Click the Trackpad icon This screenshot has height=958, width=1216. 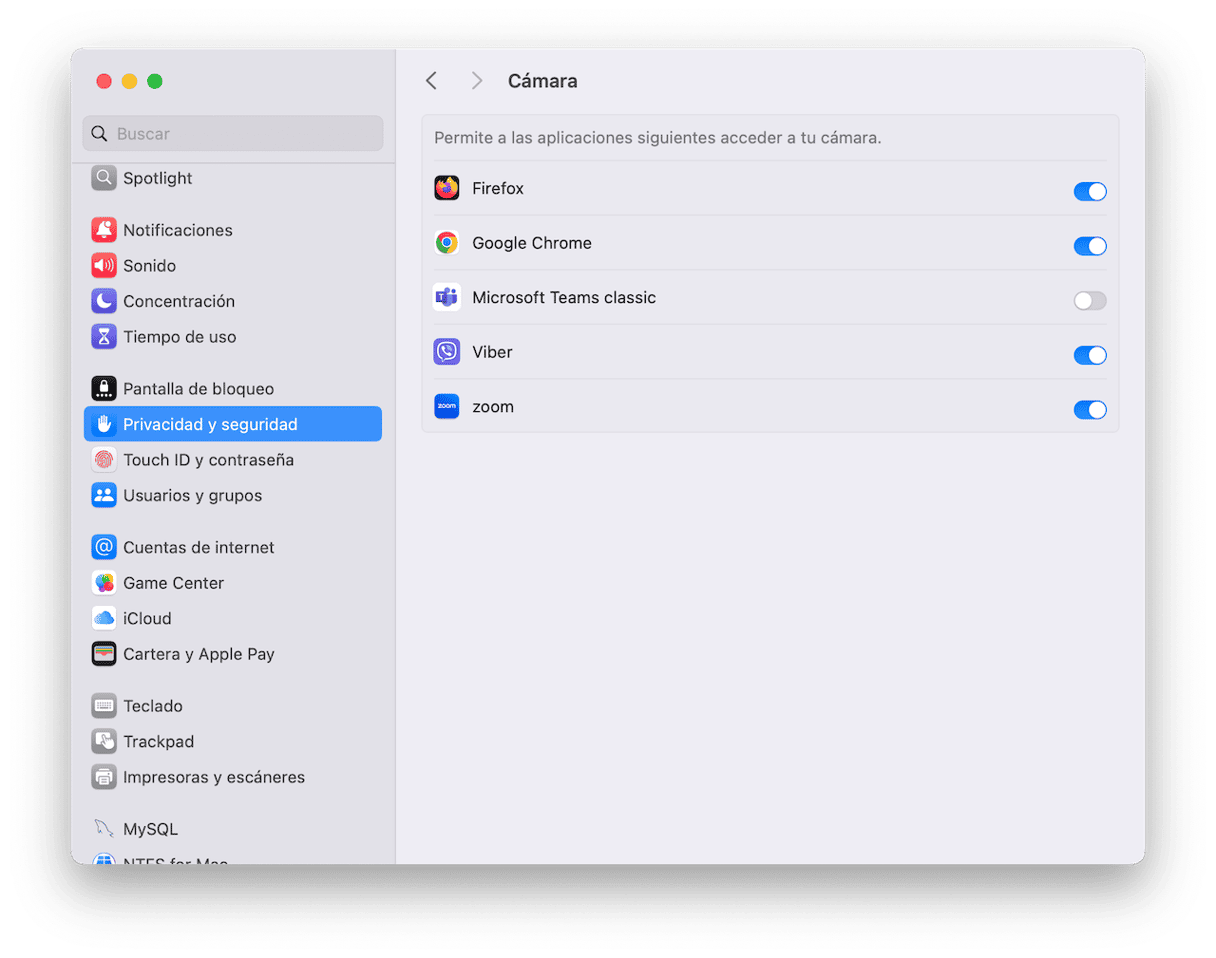coord(104,742)
